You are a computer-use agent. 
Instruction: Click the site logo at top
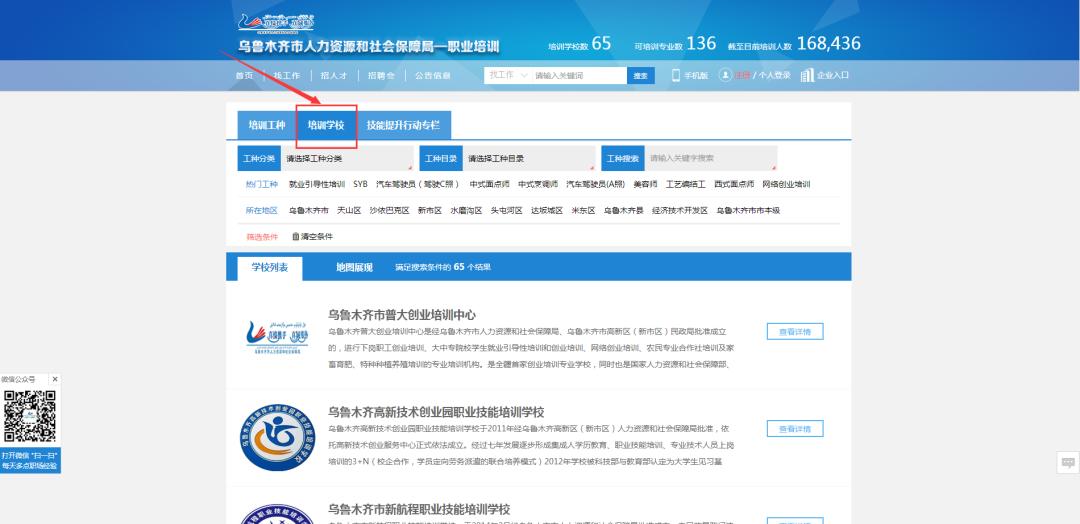(x=276, y=23)
